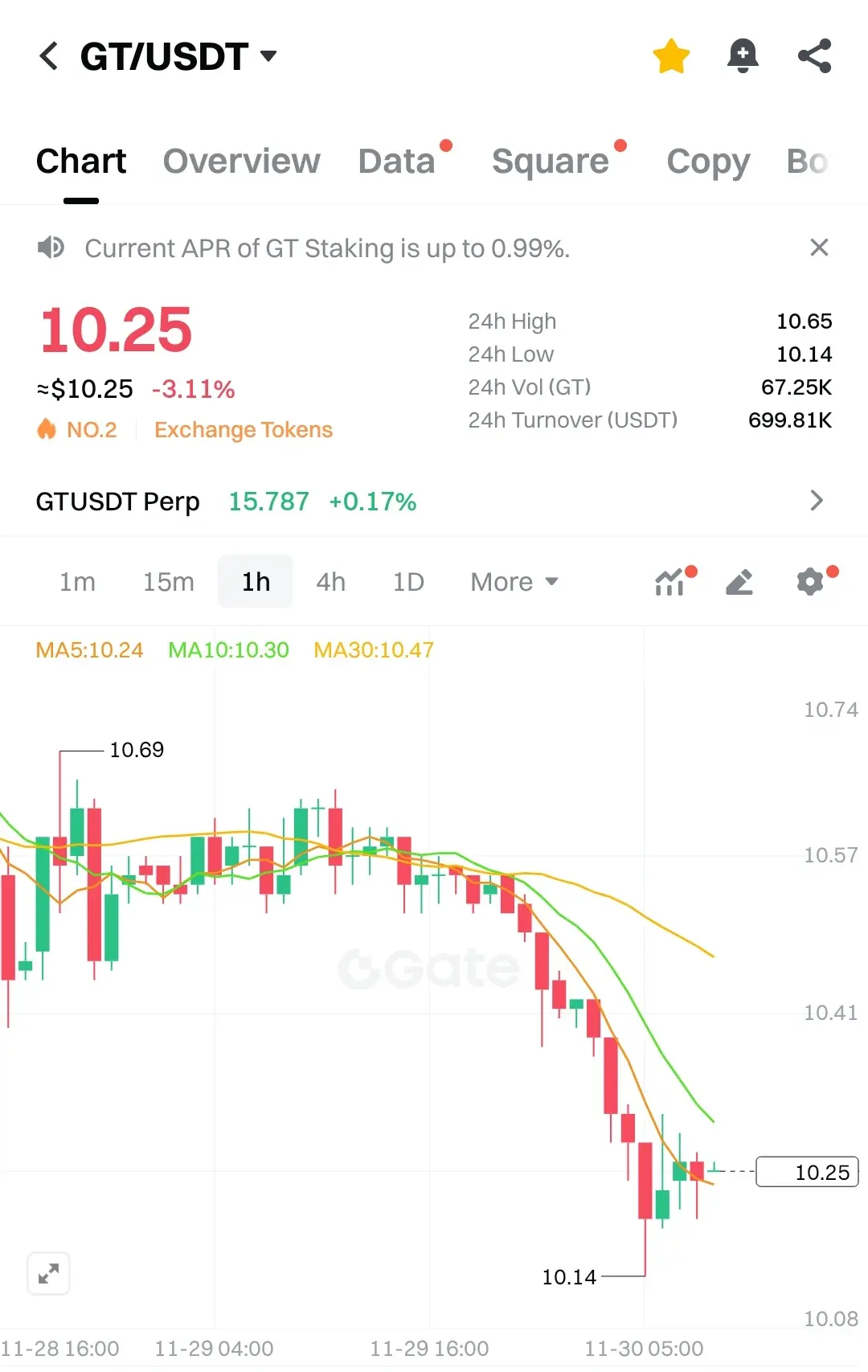This screenshot has height=1372, width=868.
Task: Tap the 10.69 high marker label on chart
Action: tap(137, 750)
